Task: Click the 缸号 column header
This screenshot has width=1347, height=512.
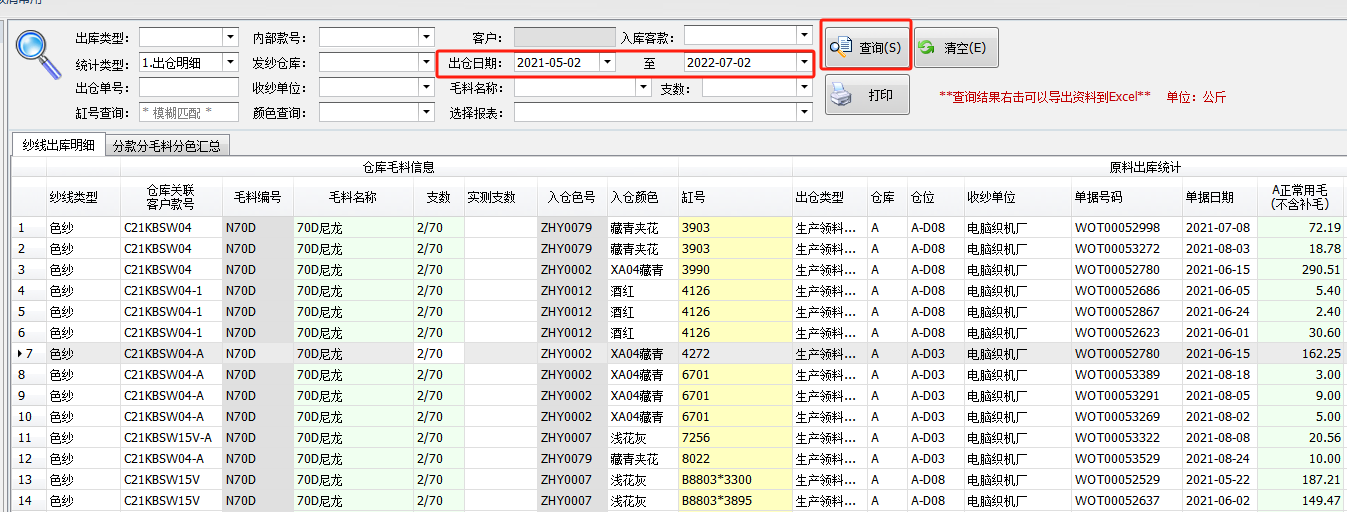Action: [x=735, y=197]
